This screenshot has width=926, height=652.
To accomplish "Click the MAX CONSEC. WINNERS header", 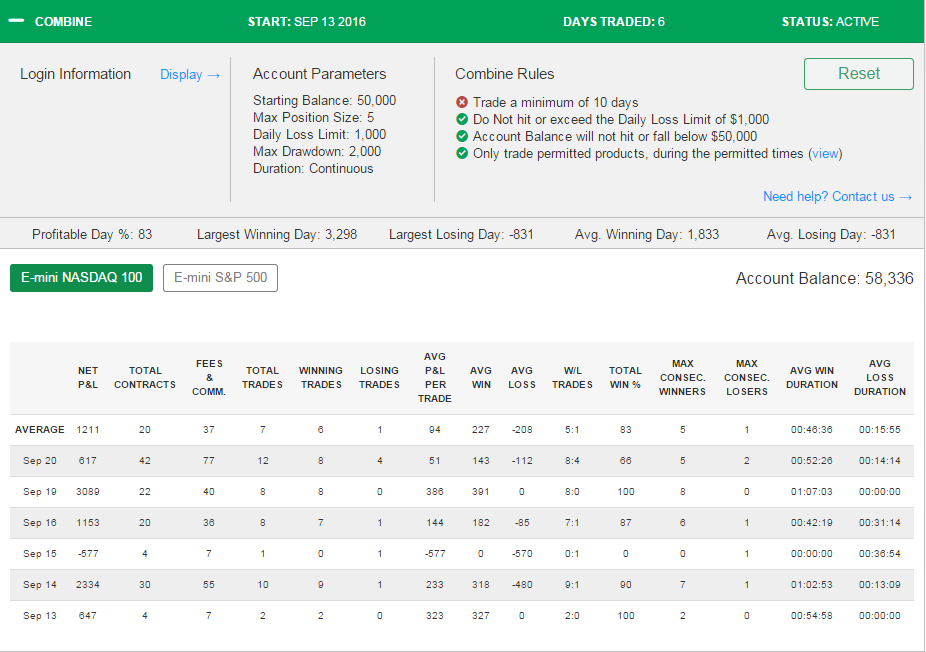I will (x=682, y=377).
